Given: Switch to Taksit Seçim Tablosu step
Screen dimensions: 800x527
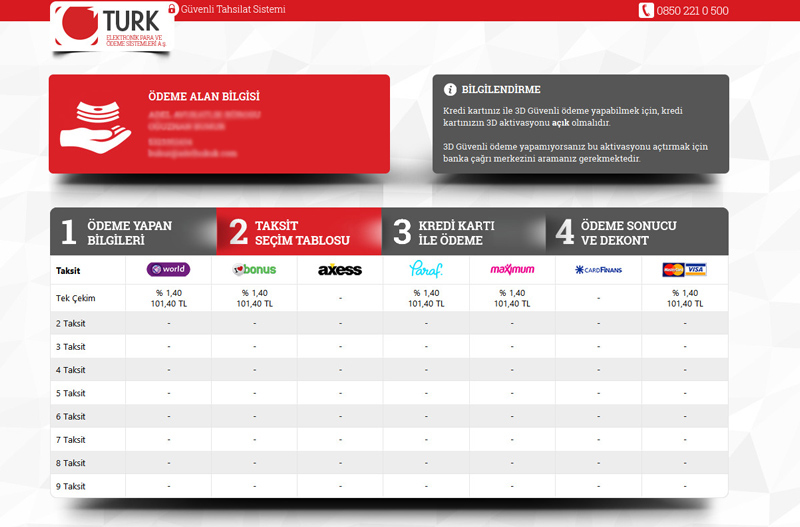Looking at the screenshot, I should pos(299,232).
